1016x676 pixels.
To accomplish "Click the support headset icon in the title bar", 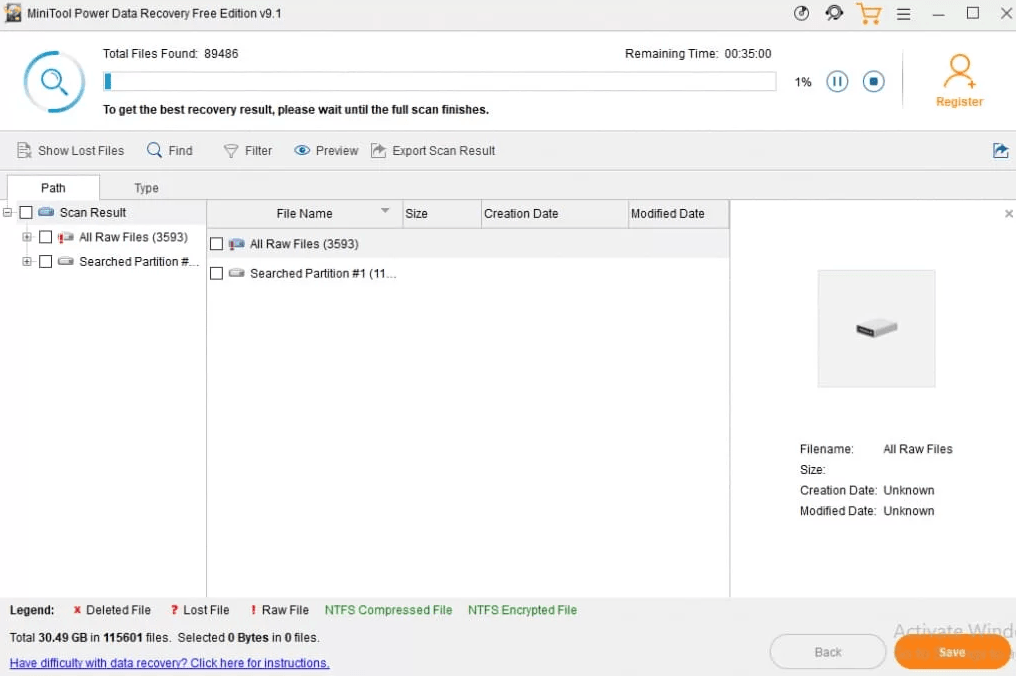I will (x=834, y=13).
